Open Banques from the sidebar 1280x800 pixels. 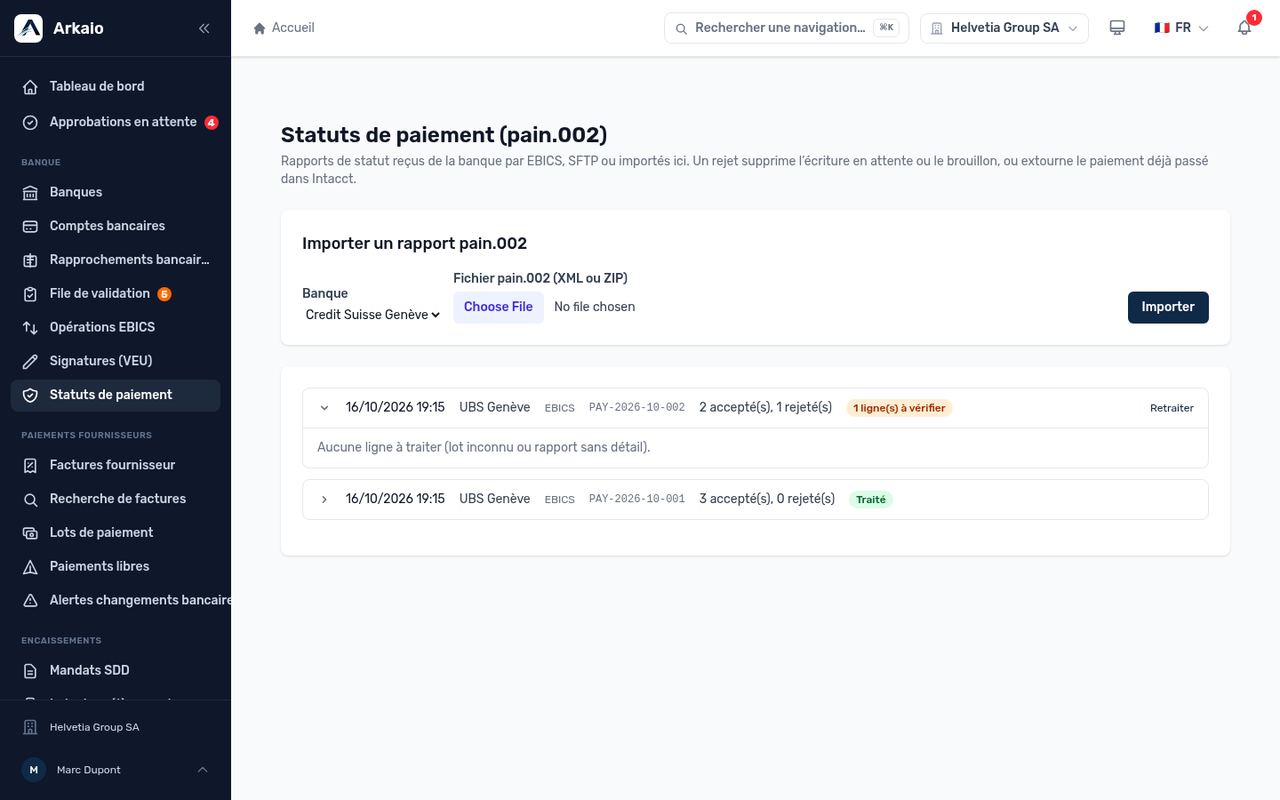coord(115,192)
